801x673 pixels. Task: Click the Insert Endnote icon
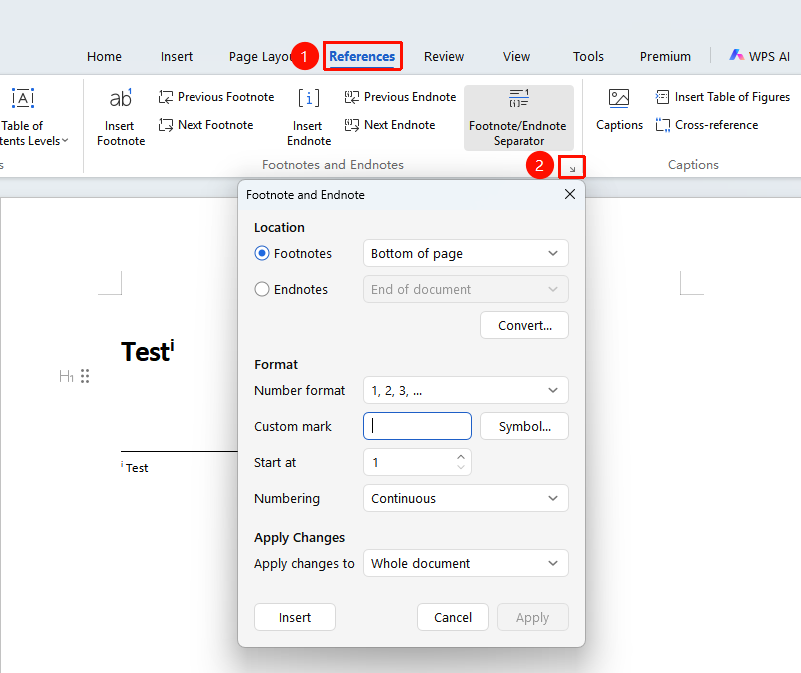point(309,98)
